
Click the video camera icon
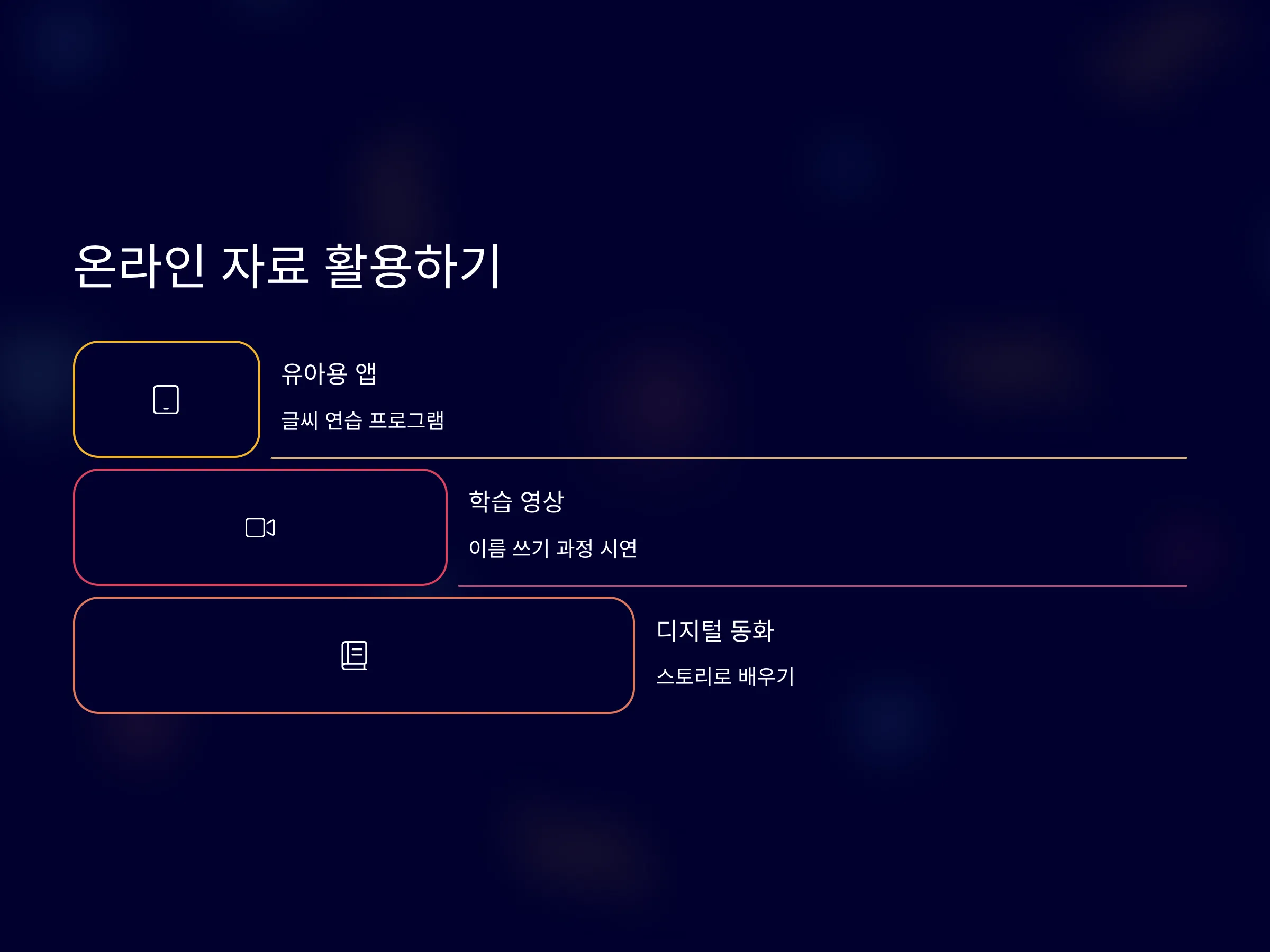click(x=260, y=527)
